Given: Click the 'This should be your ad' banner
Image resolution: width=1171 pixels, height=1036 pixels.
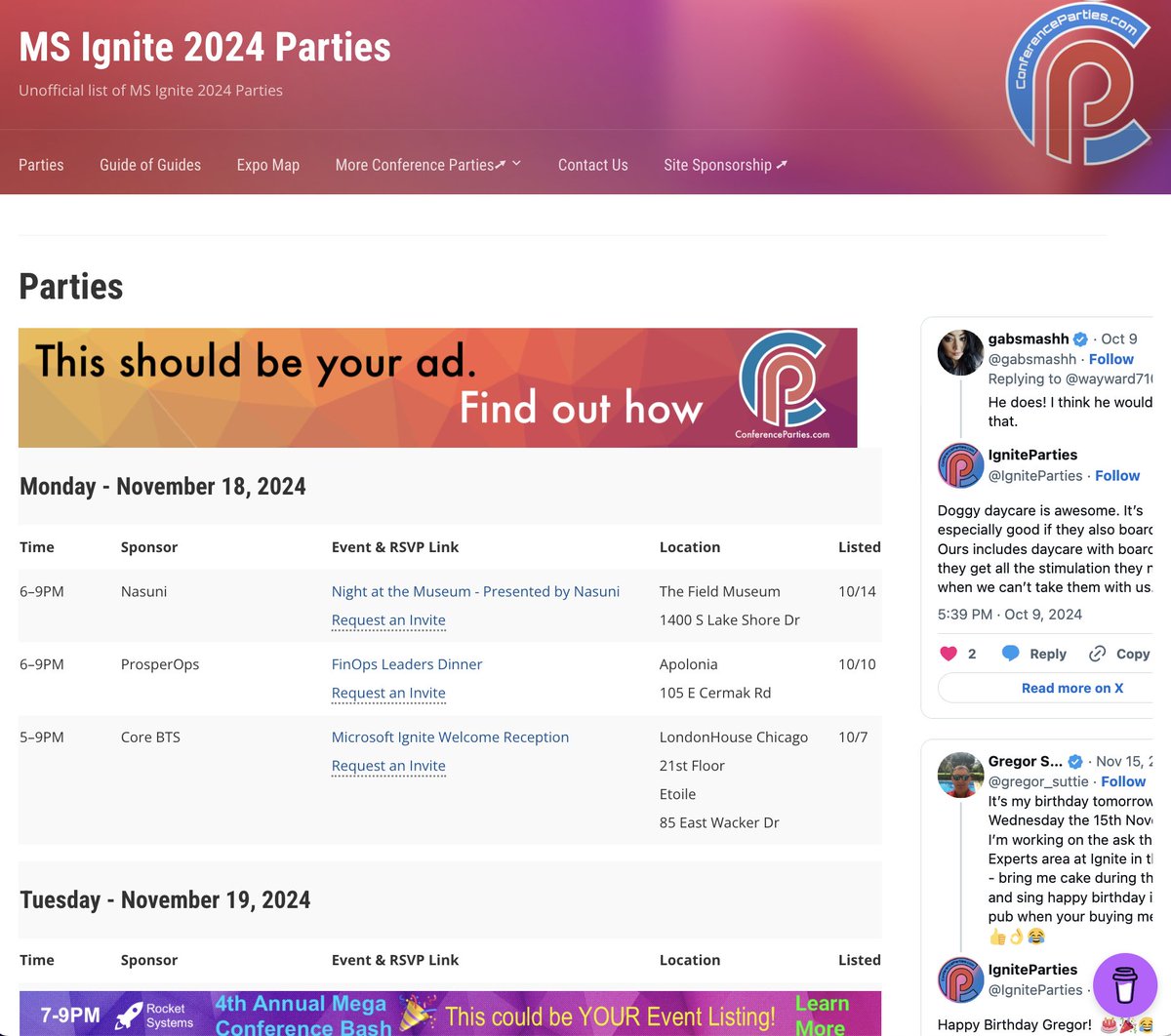Looking at the screenshot, I should tap(438, 387).
